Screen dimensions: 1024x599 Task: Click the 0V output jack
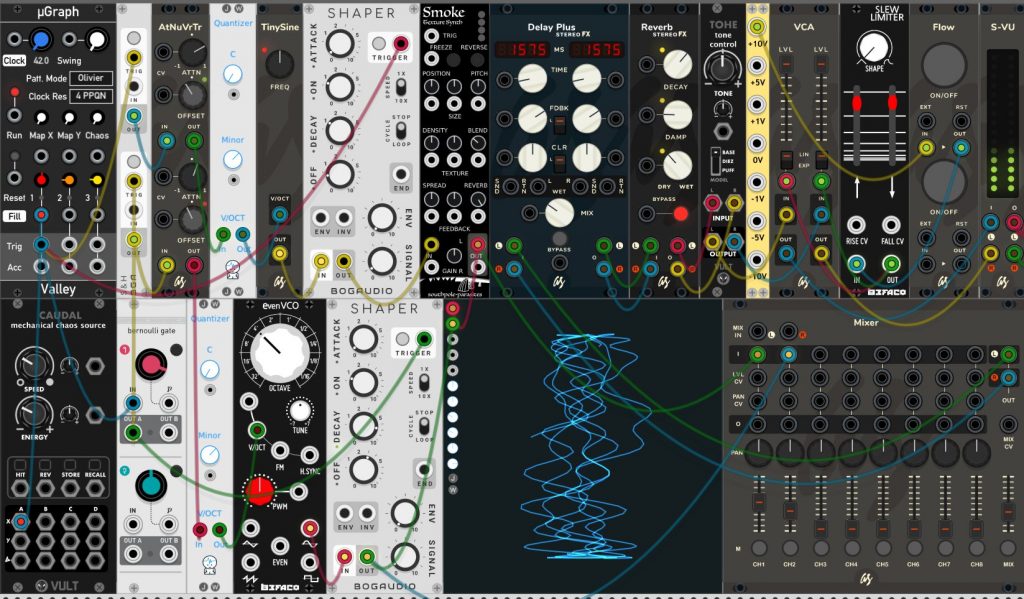coord(756,143)
